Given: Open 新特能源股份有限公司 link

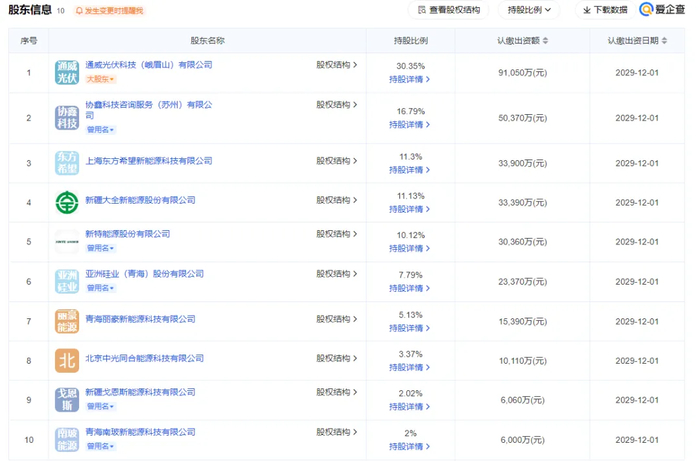Looking at the screenshot, I should (128, 234).
